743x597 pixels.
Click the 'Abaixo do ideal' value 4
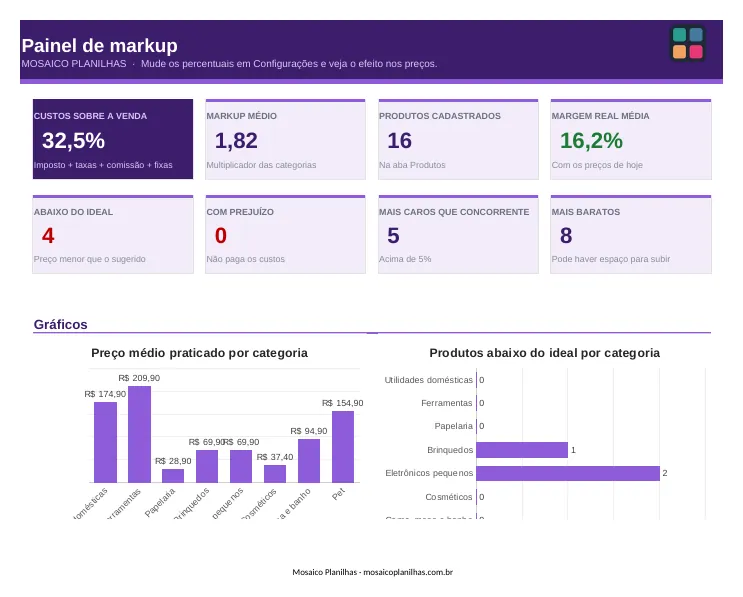coord(48,235)
